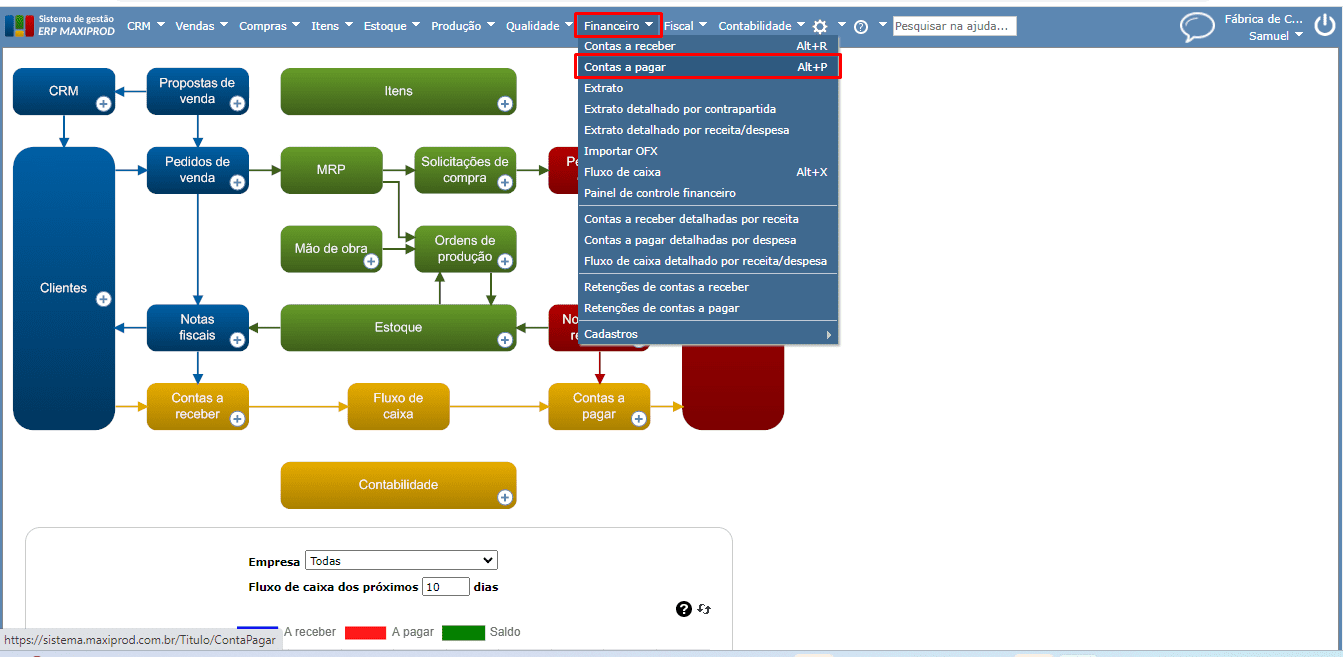Click plus icon on Notas fiscais
This screenshot has height=657, width=1343.
click(x=237, y=340)
